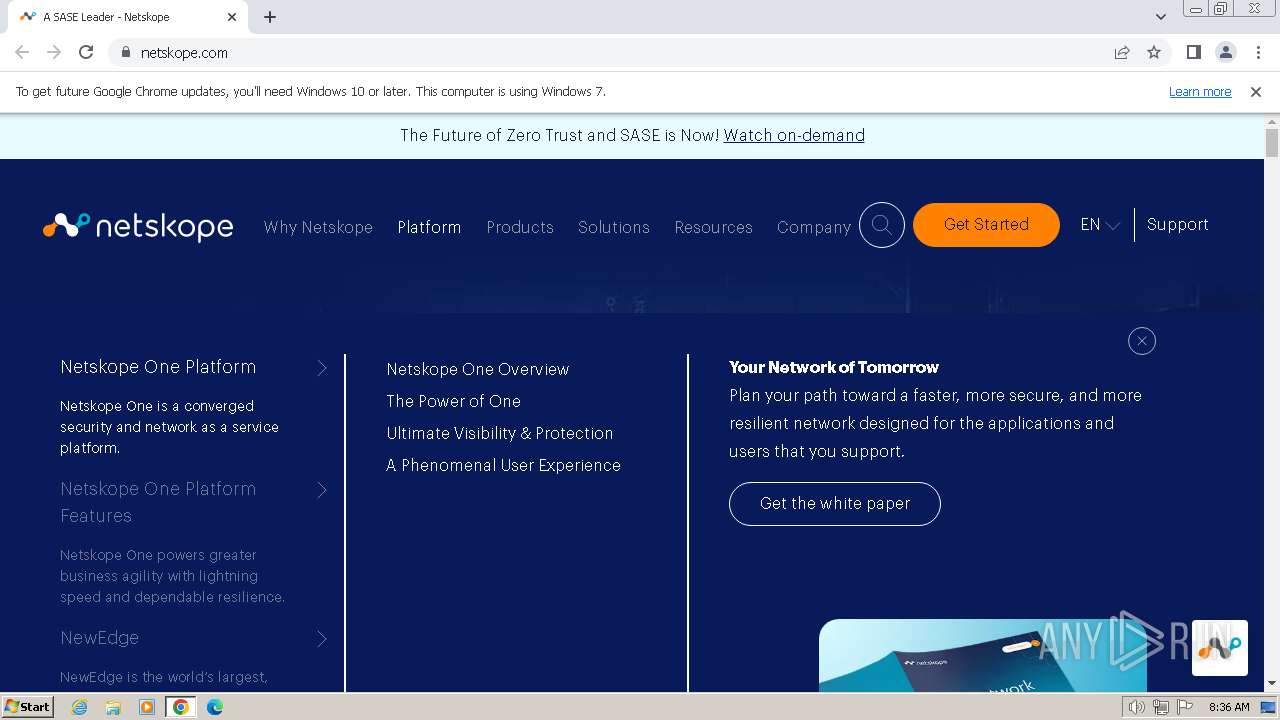Image resolution: width=1280 pixels, height=720 pixels.
Task: Open File Explorer from taskbar
Action: [113, 707]
